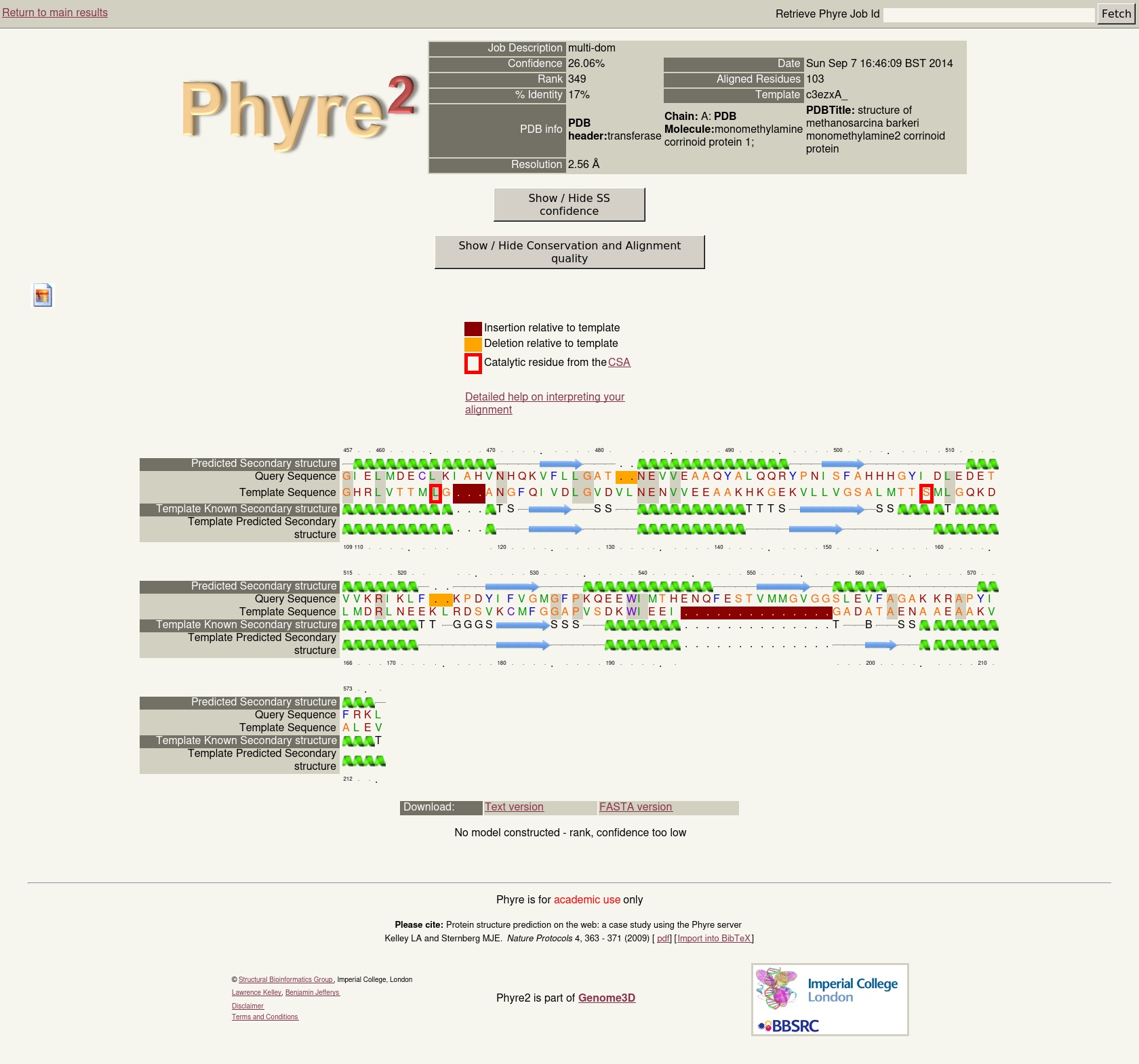Image resolution: width=1139 pixels, height=1064 pixels.
Task: Open the CSA link in legend
Action: coord(619,363)
